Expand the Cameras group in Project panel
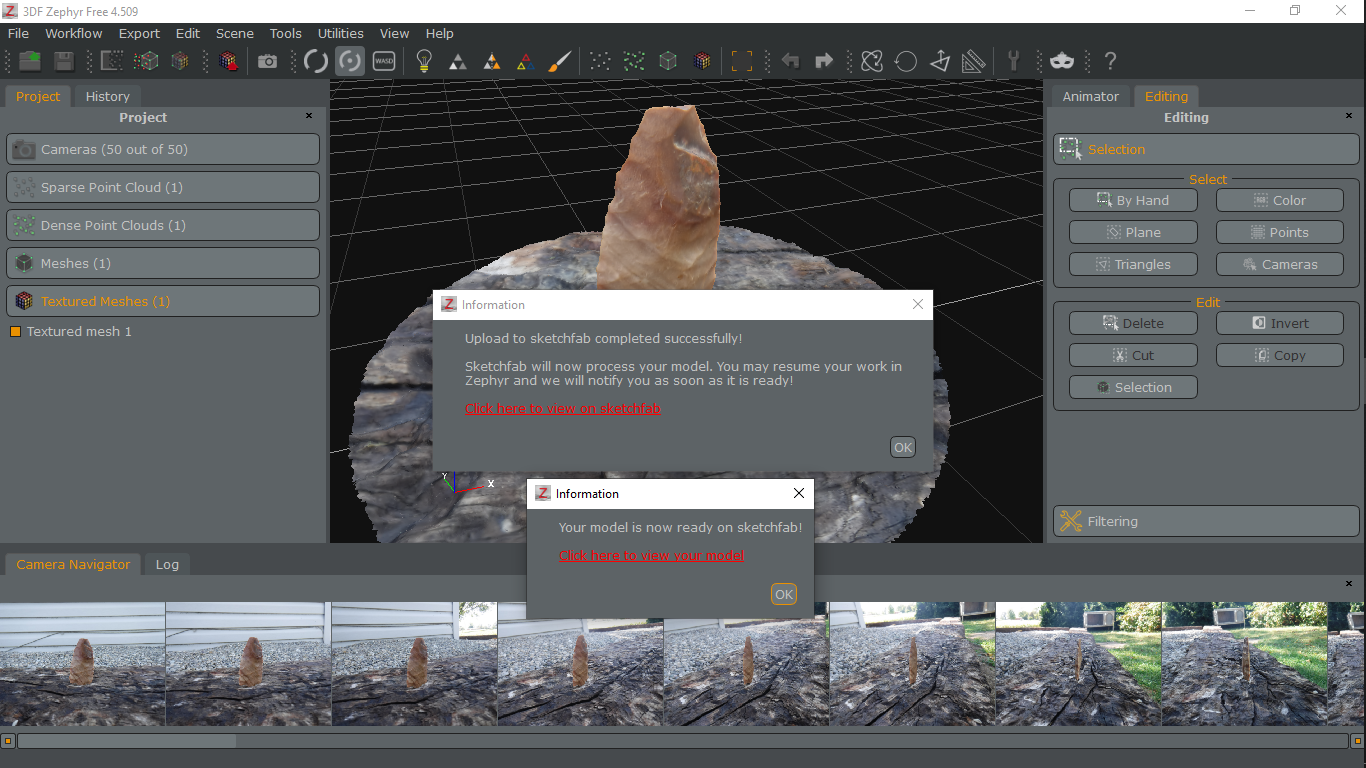 163,149
